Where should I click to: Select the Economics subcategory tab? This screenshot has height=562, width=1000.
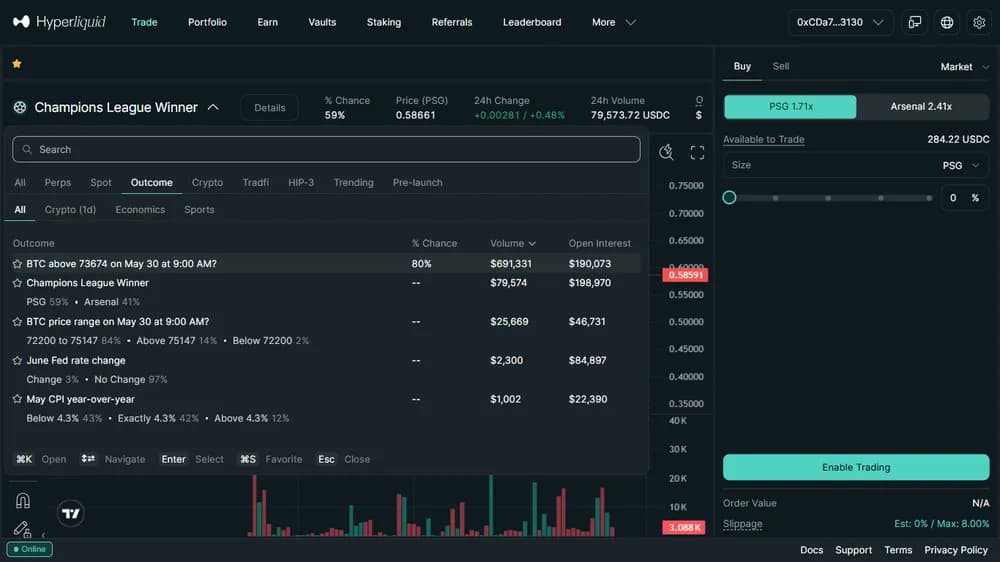[140, 209]
